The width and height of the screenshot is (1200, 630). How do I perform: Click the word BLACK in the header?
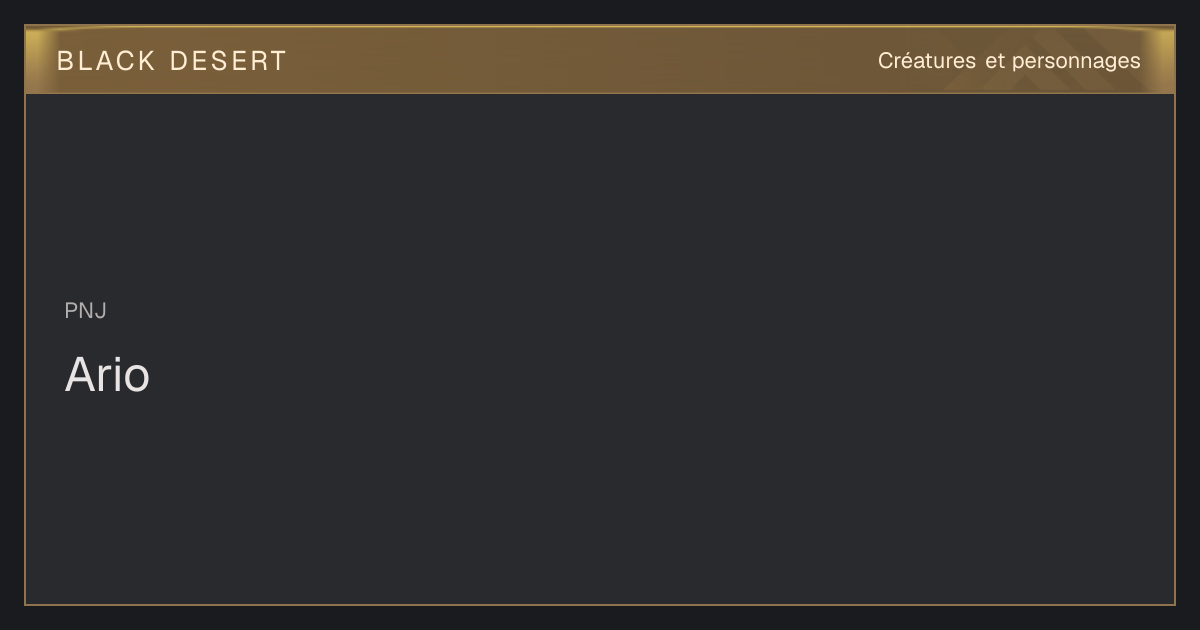pyautogui.click(x=107, y=61)
